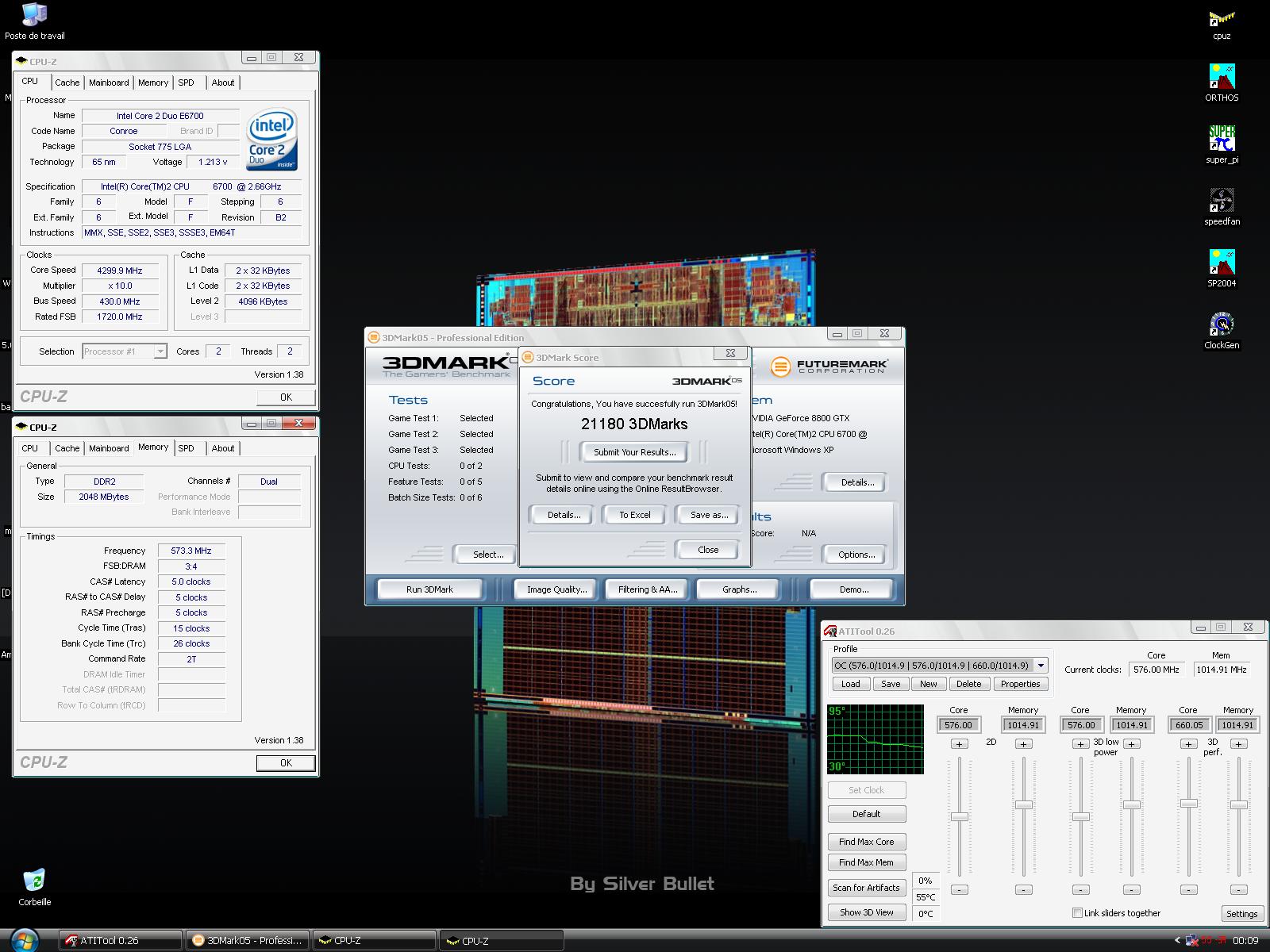Click Load profile button
Image resolution: width=1270 pixels, height=952 pixels.
[851, 684]
